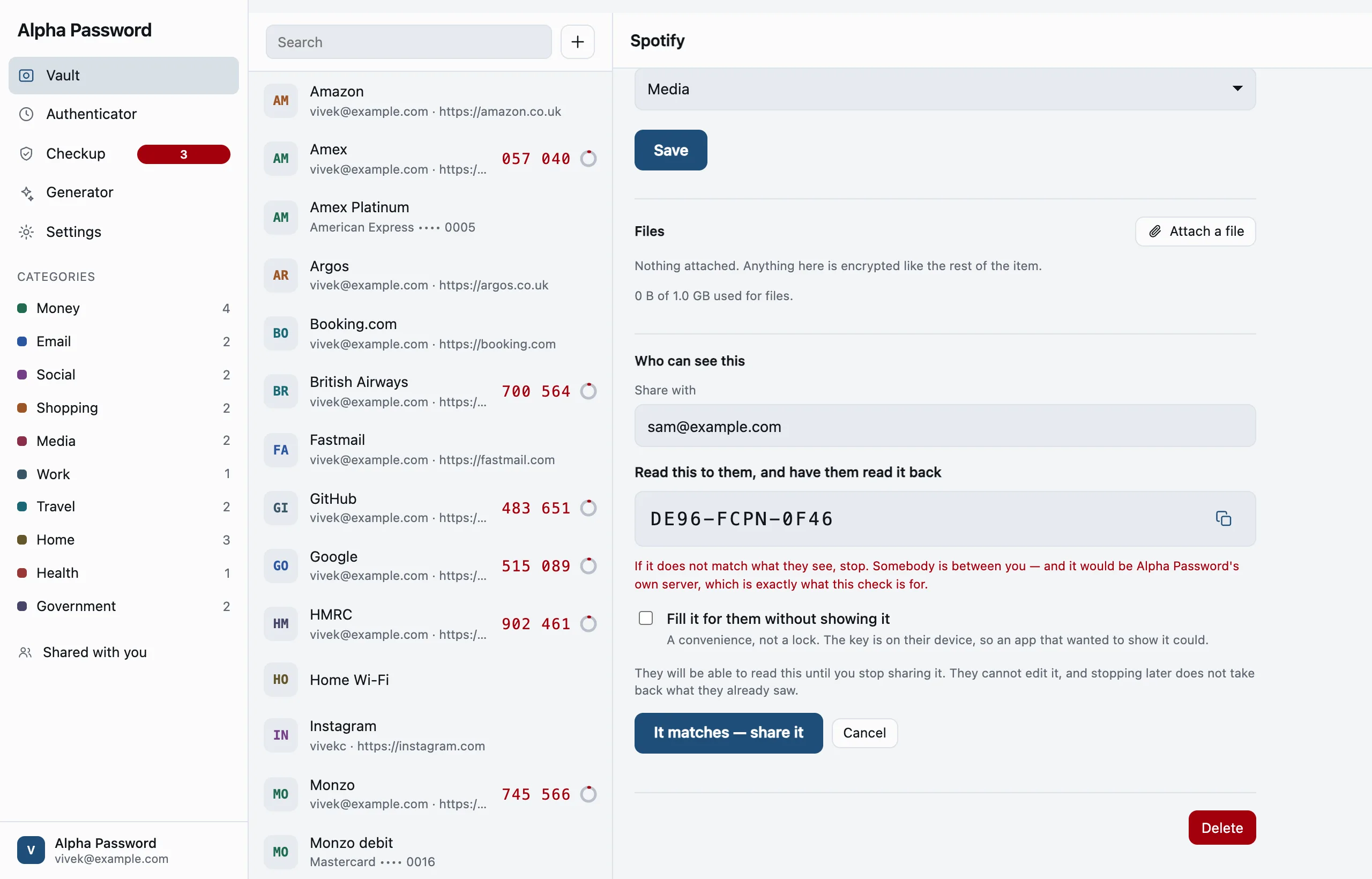This screenshot has width=1372, height=879.
Task: Click the Shared with you people icon
Action: click(x=25, y=652)
